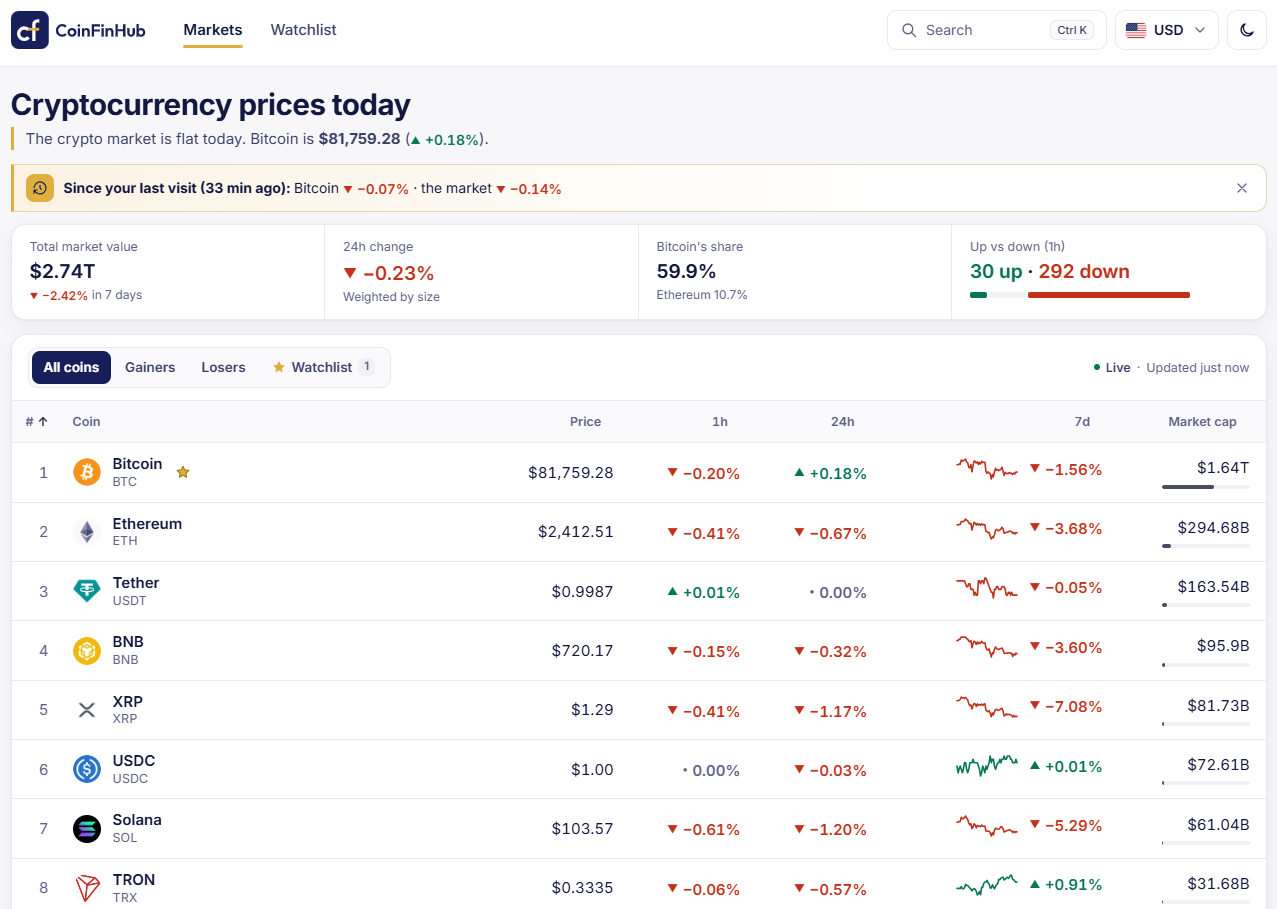Image resolution: width=1277 pixels, height=909 pixels.
Task: Click the USDC coin icon
Action: pyautogui.click(x=87, y=769)
